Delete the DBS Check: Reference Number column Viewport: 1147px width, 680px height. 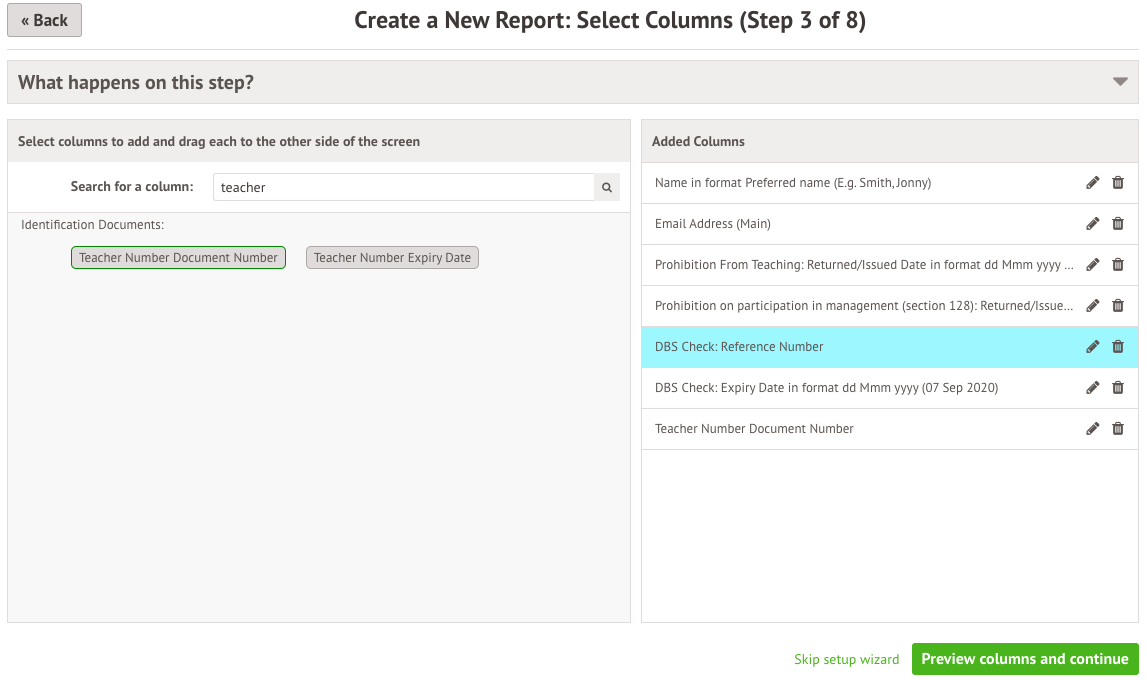point(1118,347)
